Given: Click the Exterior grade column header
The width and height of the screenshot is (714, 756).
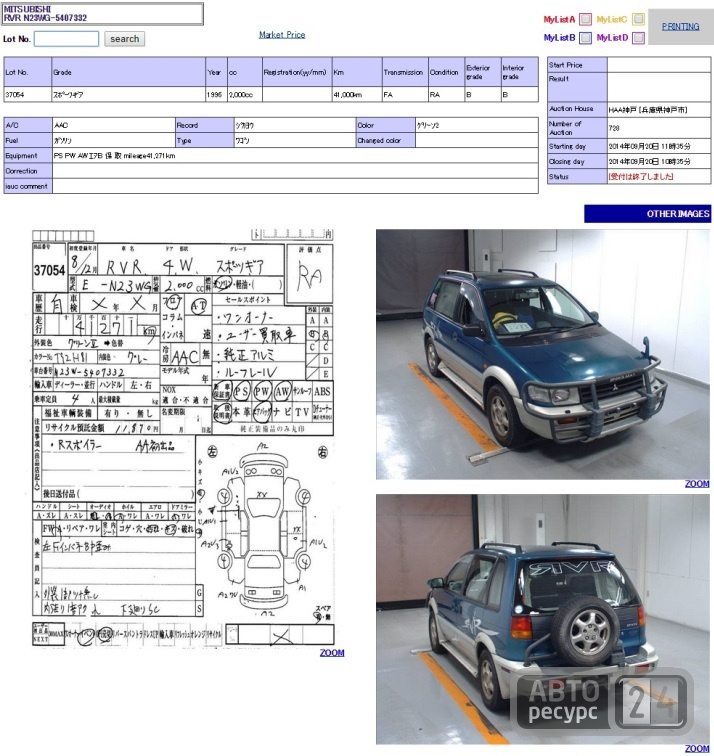Looking at the screenshot, I should 483,72.
